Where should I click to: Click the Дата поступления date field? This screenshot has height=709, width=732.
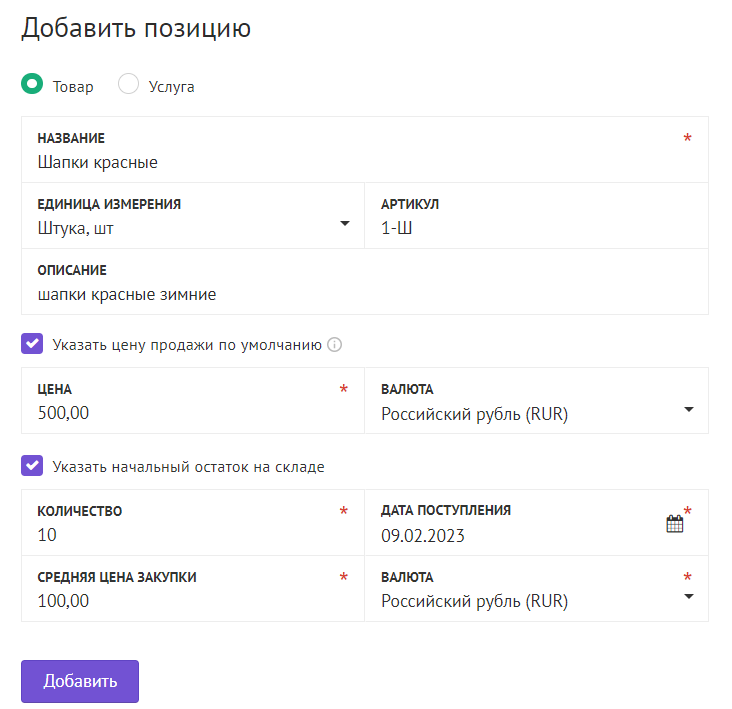(x=536, y=523)
